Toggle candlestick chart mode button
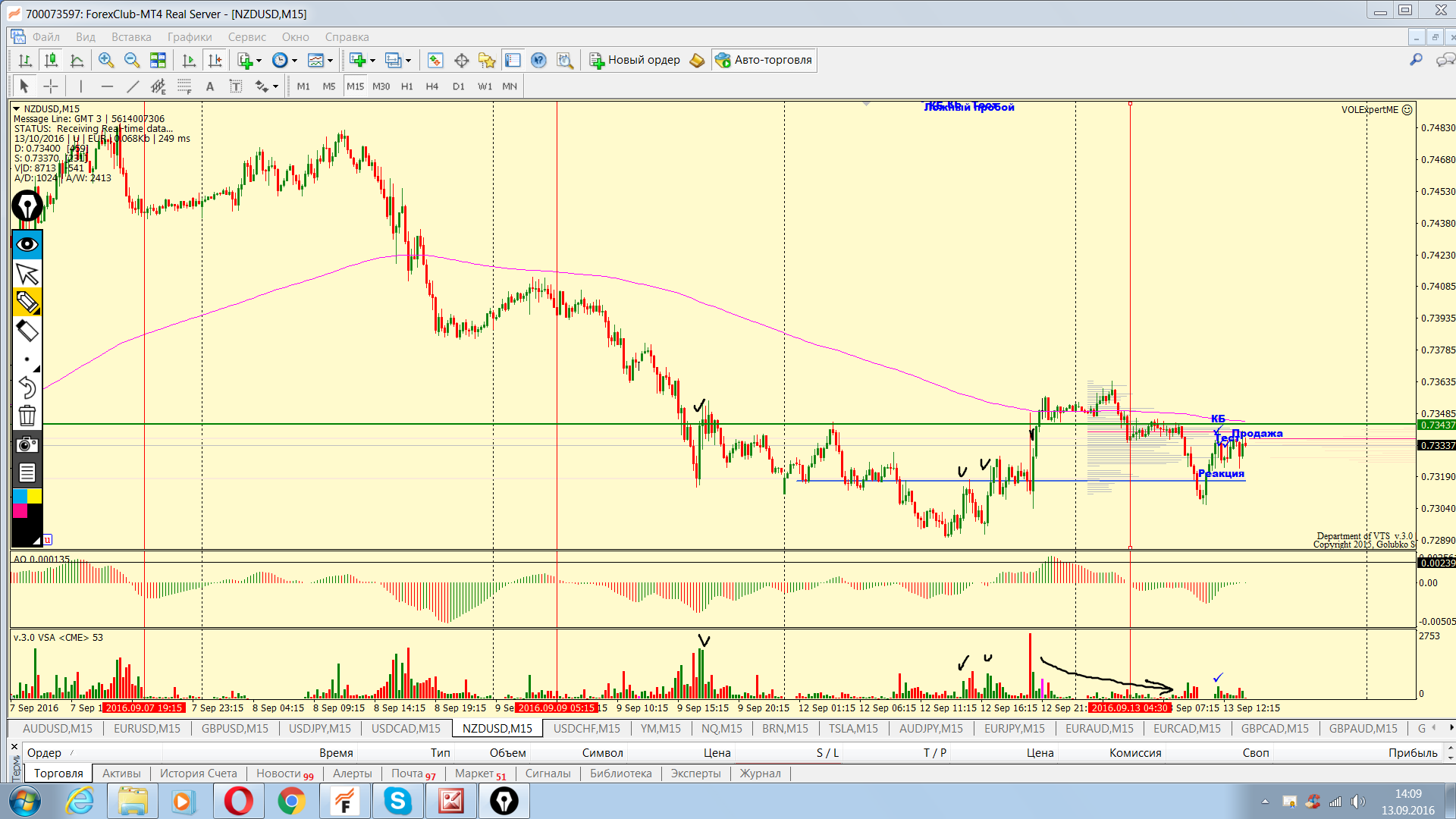1456x819 pixels. click(51, 60)
